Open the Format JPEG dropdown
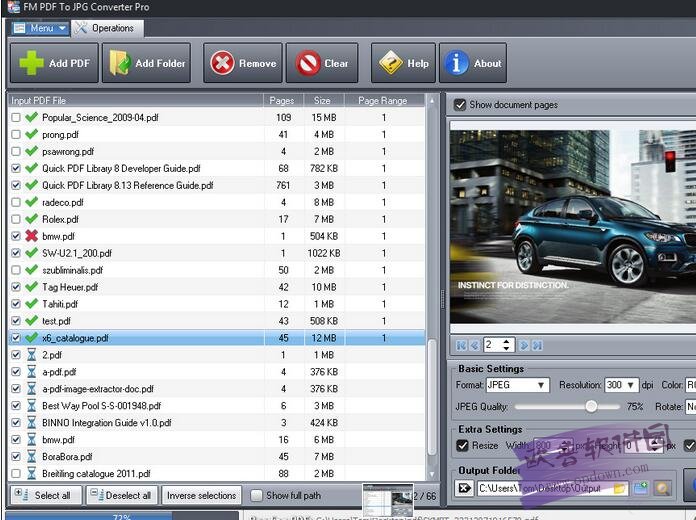The height and width of the screenshot is (520, 696). coord(518,385)
